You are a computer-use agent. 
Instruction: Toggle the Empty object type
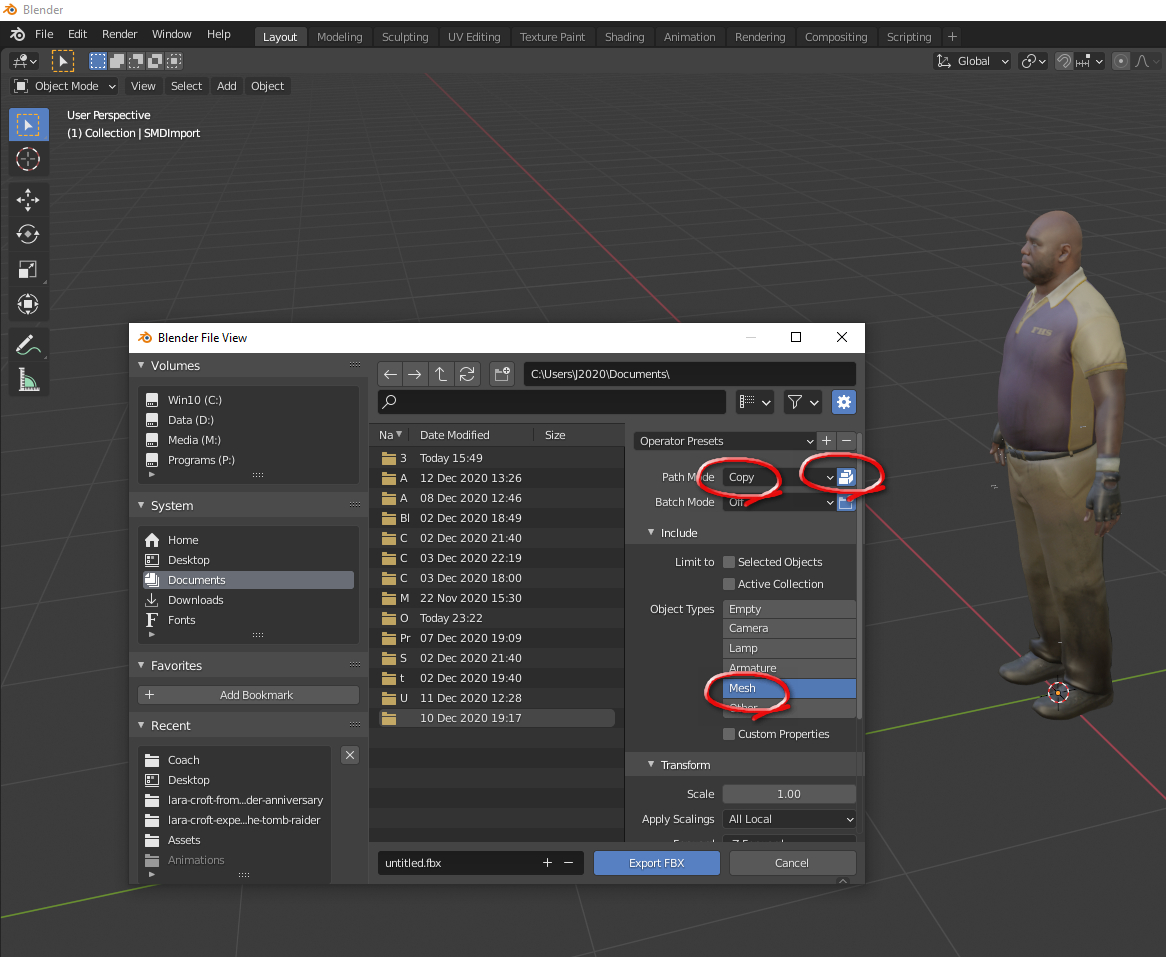point(789,609)
